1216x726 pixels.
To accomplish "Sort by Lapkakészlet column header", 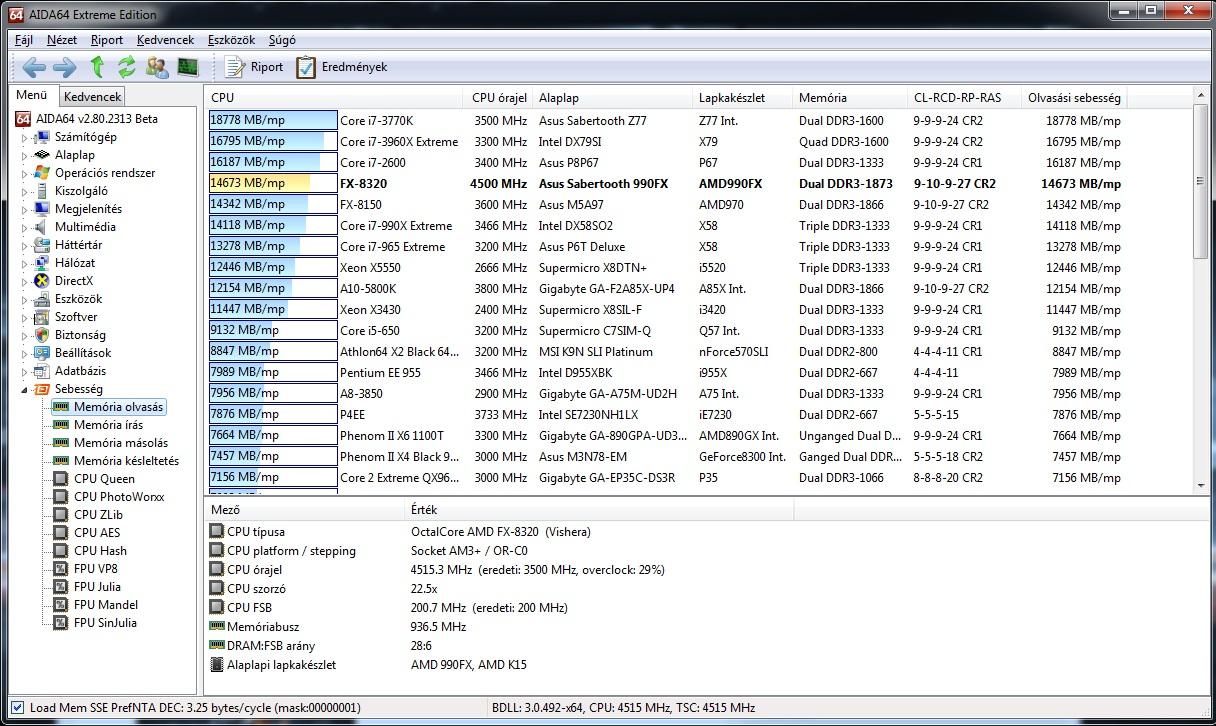I will [x=742, y=98].
